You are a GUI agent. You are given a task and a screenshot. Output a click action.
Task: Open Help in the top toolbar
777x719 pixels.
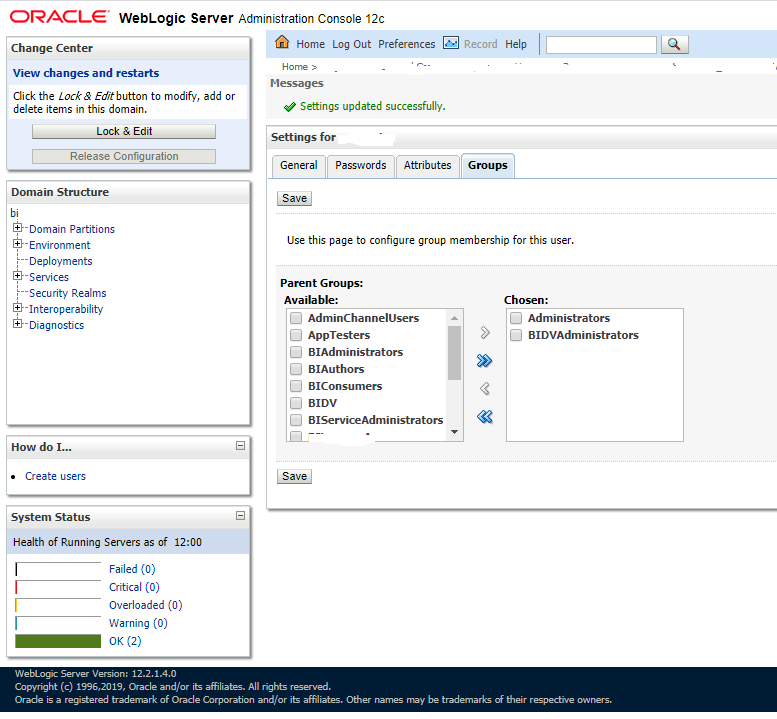(516, 44)
